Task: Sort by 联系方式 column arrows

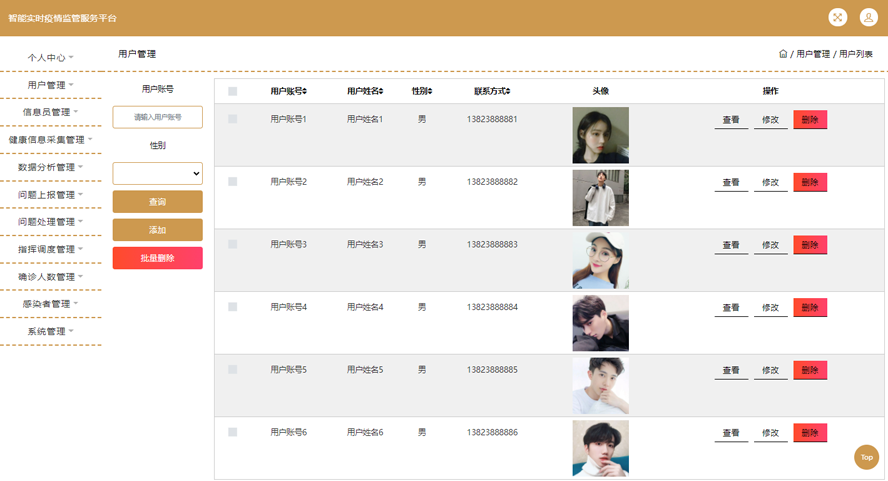Action: [x=508, y=91]
